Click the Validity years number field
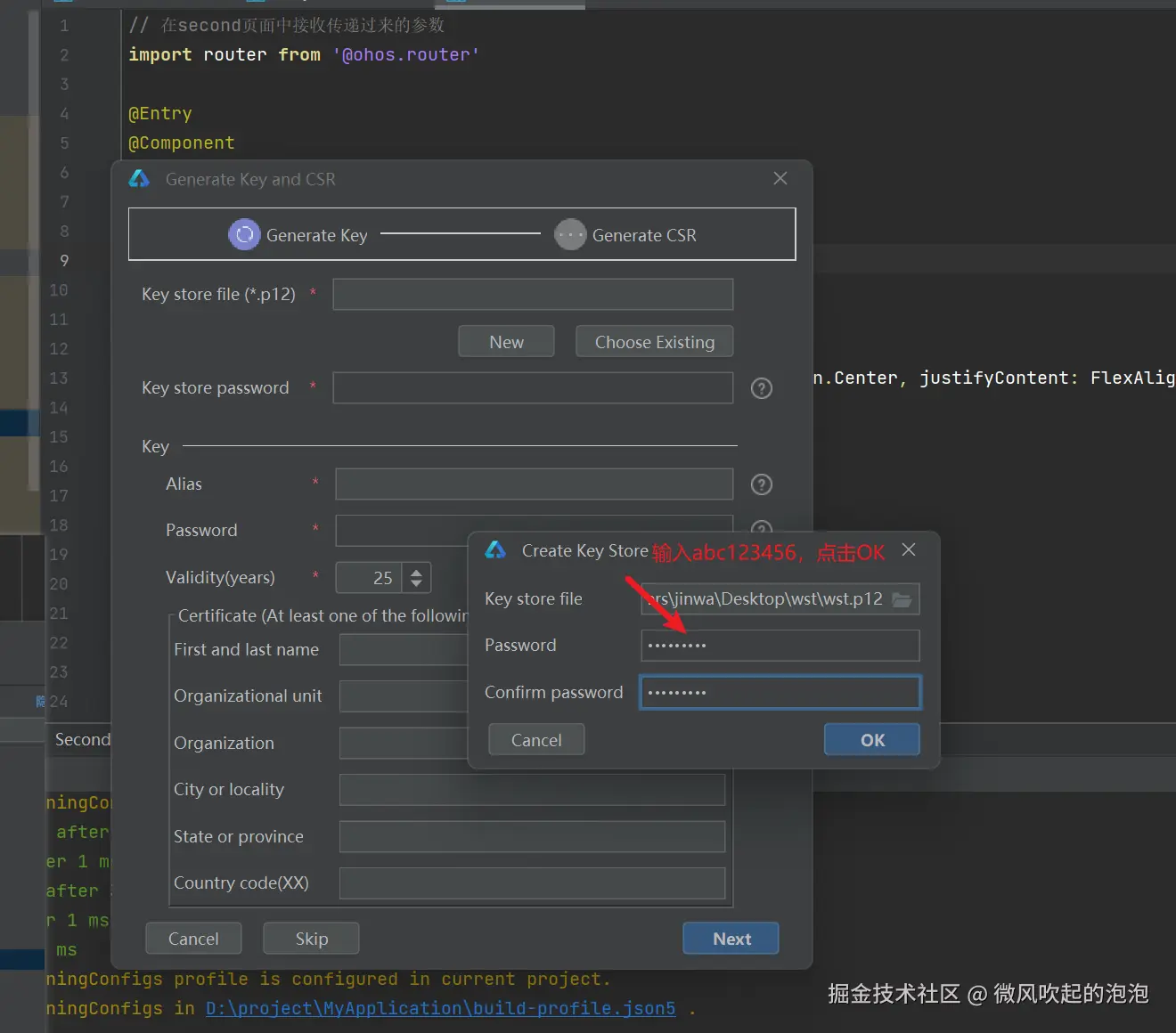Viewport: 1176px width, 1033px height. pos(369,578)
